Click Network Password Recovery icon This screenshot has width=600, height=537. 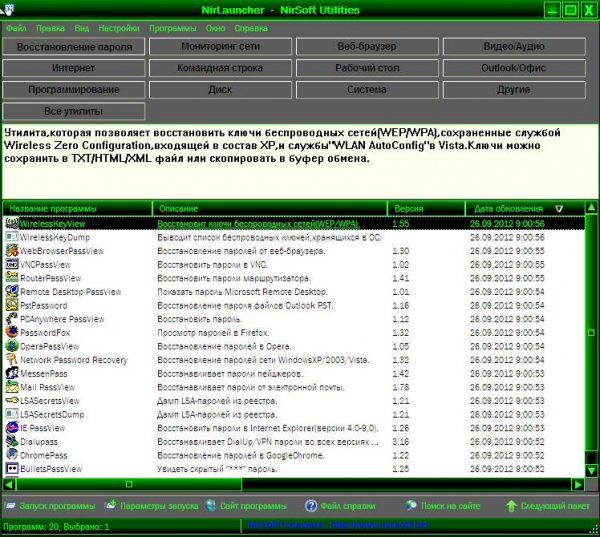coord(12,360)
